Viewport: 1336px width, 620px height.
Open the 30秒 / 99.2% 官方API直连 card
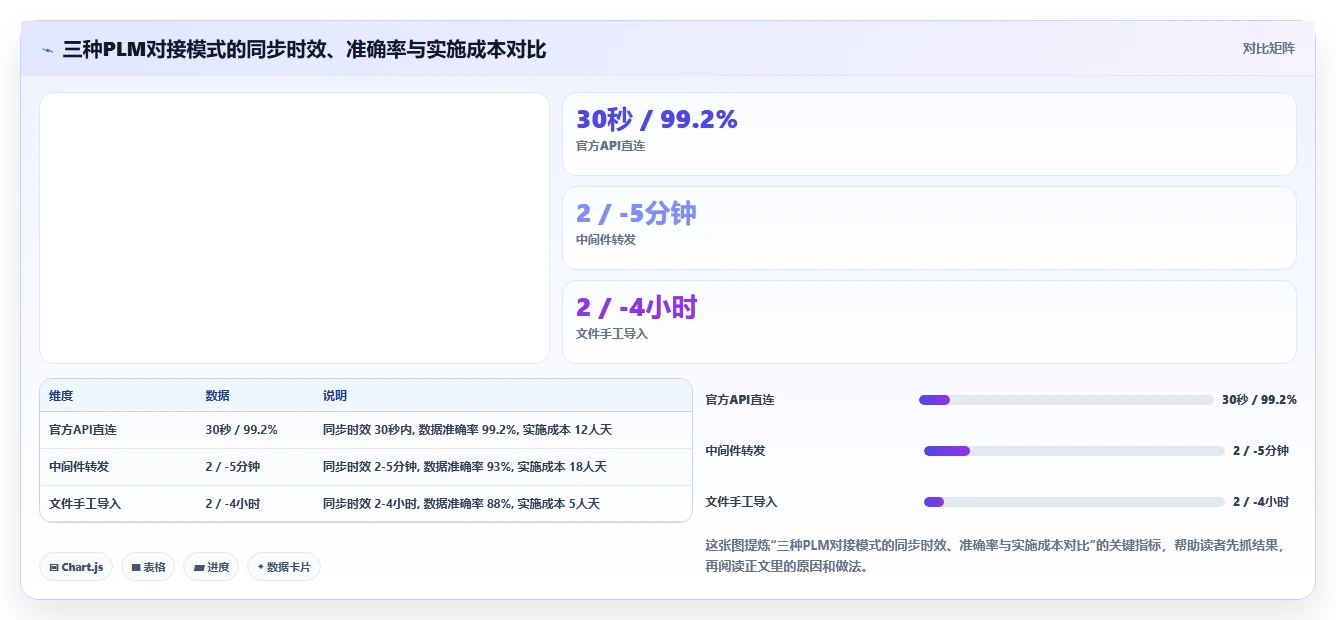pyautogui.click(x=929, y=134)
